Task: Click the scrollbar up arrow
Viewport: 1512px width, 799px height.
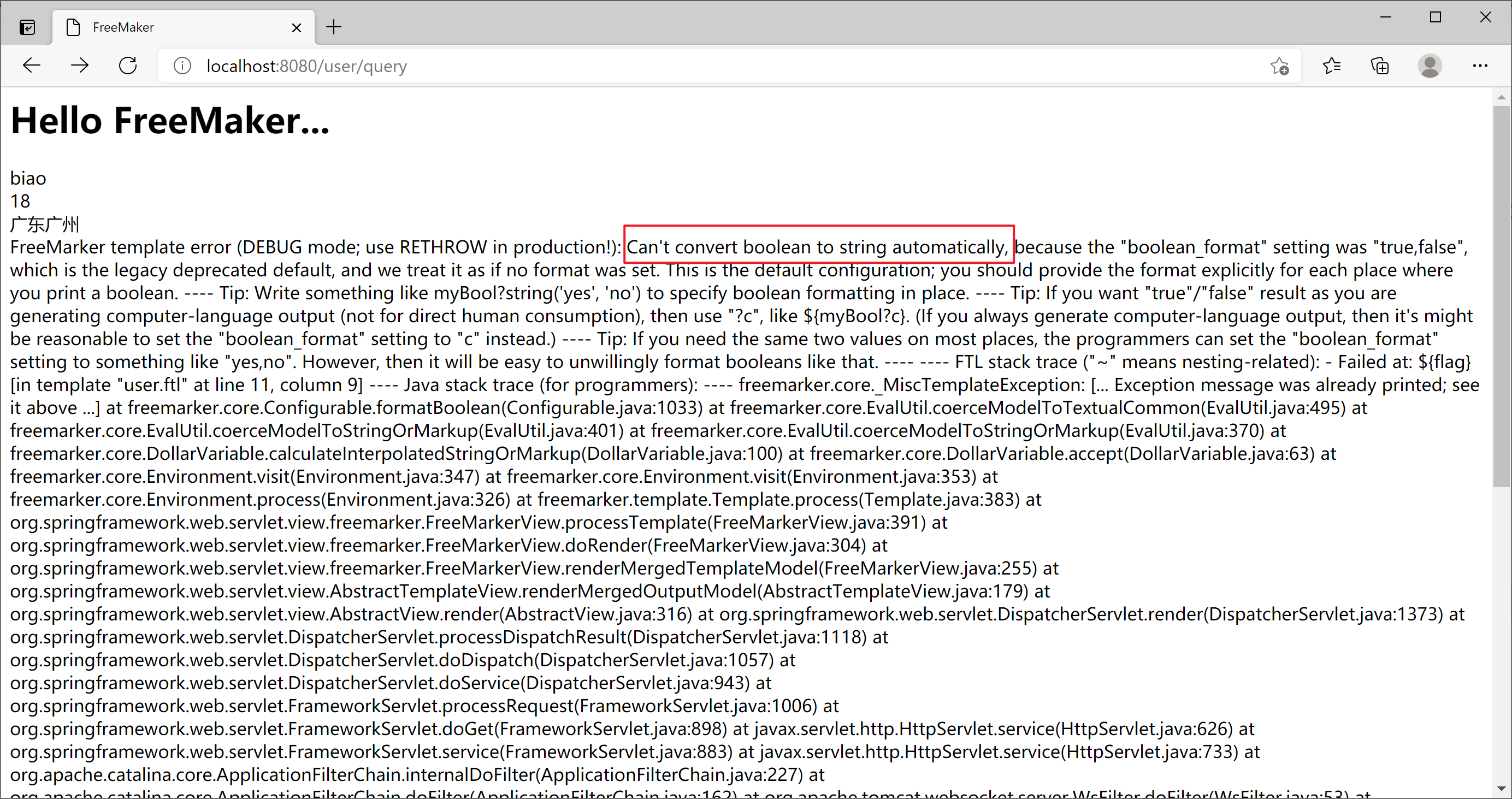Action: click(x=1502, y=97)
